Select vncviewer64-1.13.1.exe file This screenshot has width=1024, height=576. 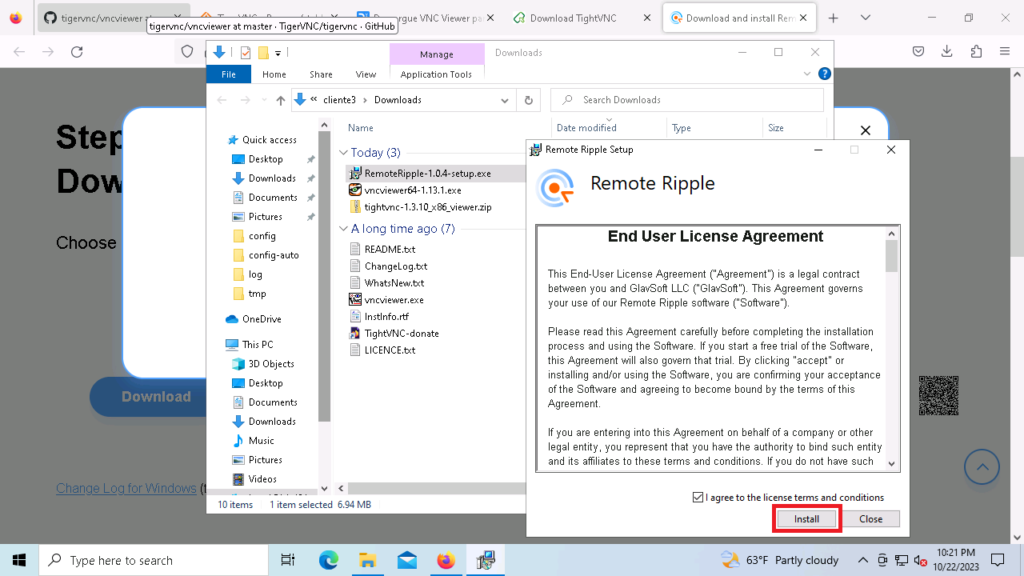(412, 190)
